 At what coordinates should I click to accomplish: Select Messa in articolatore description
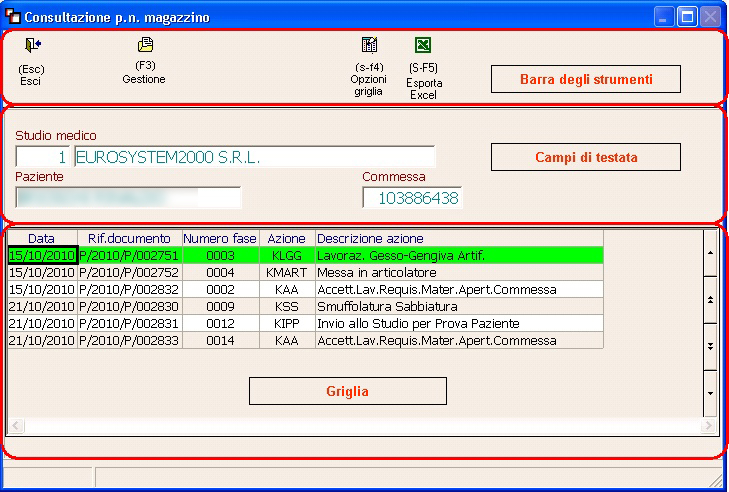coord(459,273)
